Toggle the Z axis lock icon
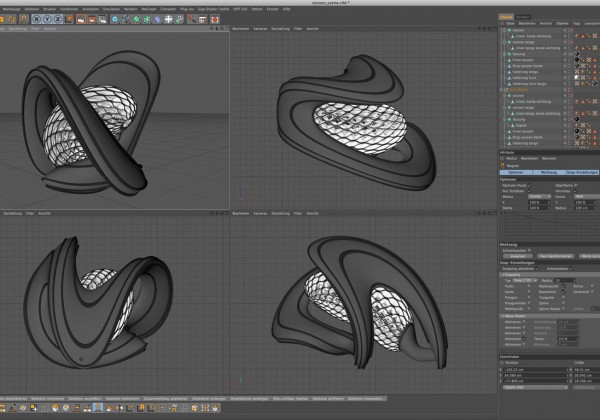The width and height of the screenshot is (600, 420). point(58,19)
